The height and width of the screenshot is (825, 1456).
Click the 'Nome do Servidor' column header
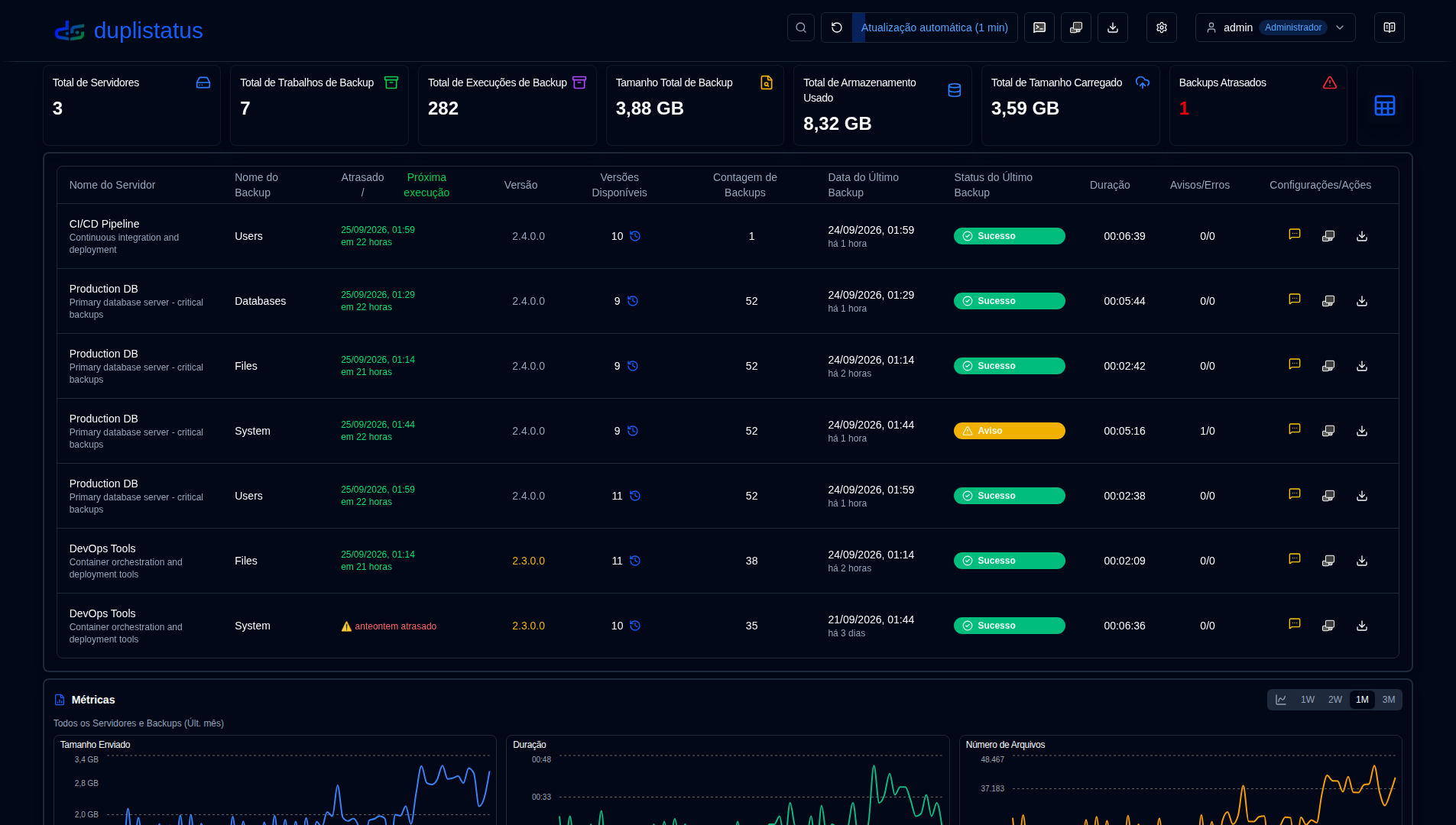112,185
